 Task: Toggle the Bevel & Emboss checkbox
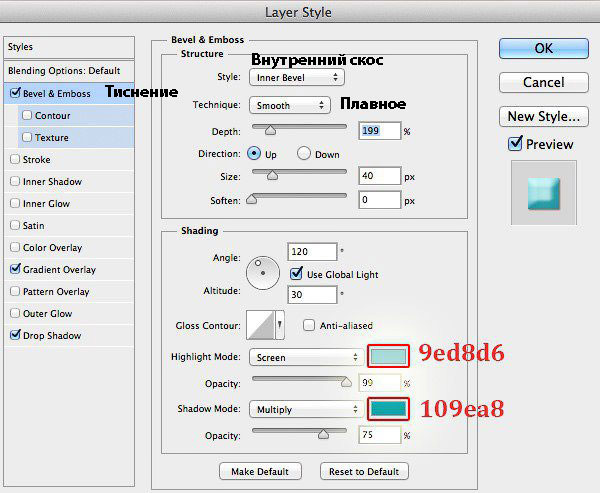(x=15, y=93)
